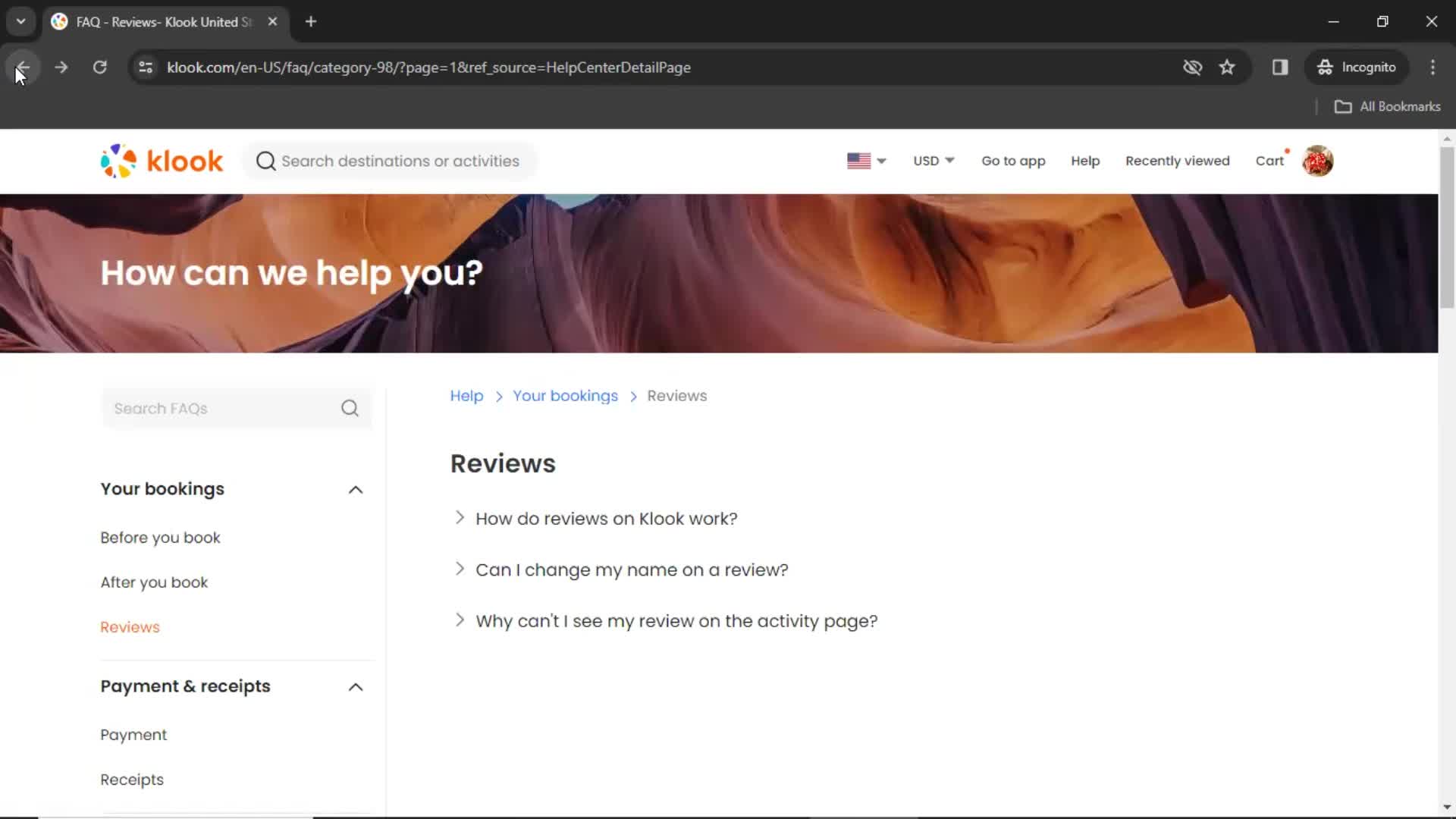Select the Reviews sidebar menu item
Image resolution: width=1456 pixels, height=819 pixels.
point(129,627)
